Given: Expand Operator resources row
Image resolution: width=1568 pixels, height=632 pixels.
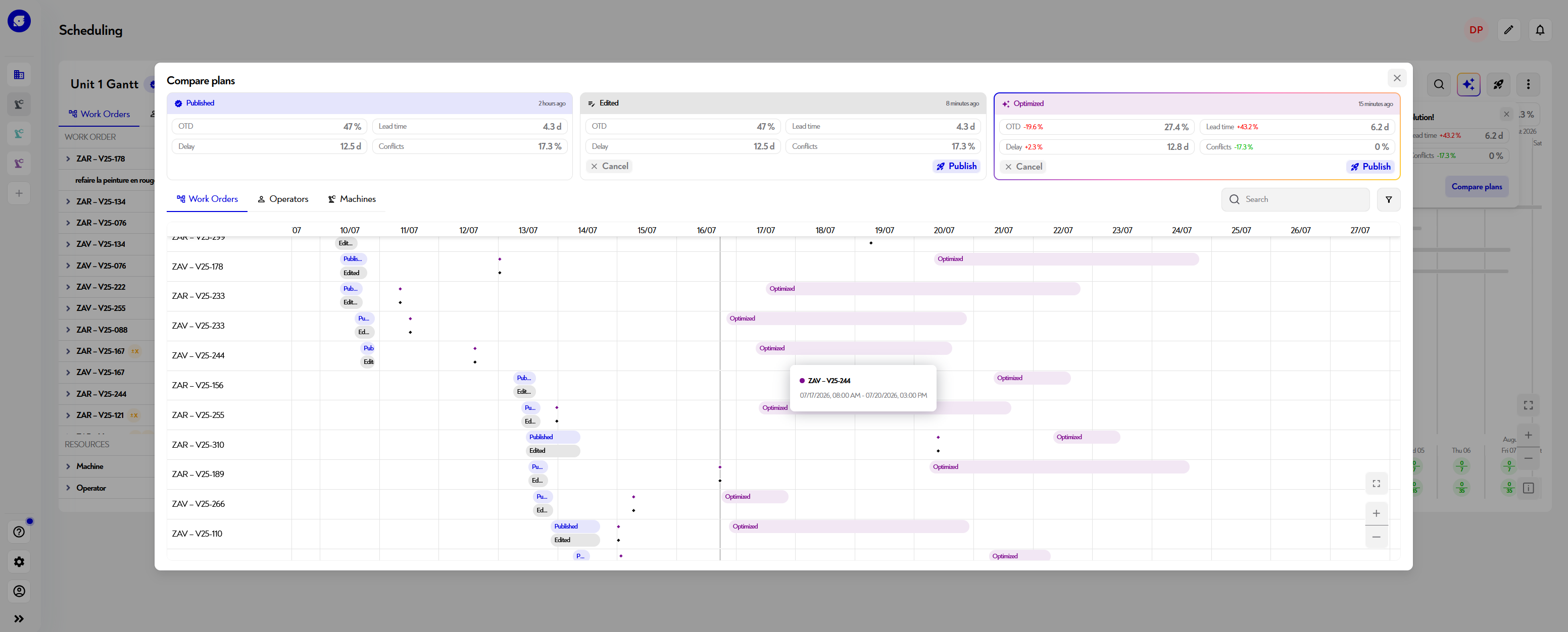Looking at the screenshot, I should [x=68, y=489].
